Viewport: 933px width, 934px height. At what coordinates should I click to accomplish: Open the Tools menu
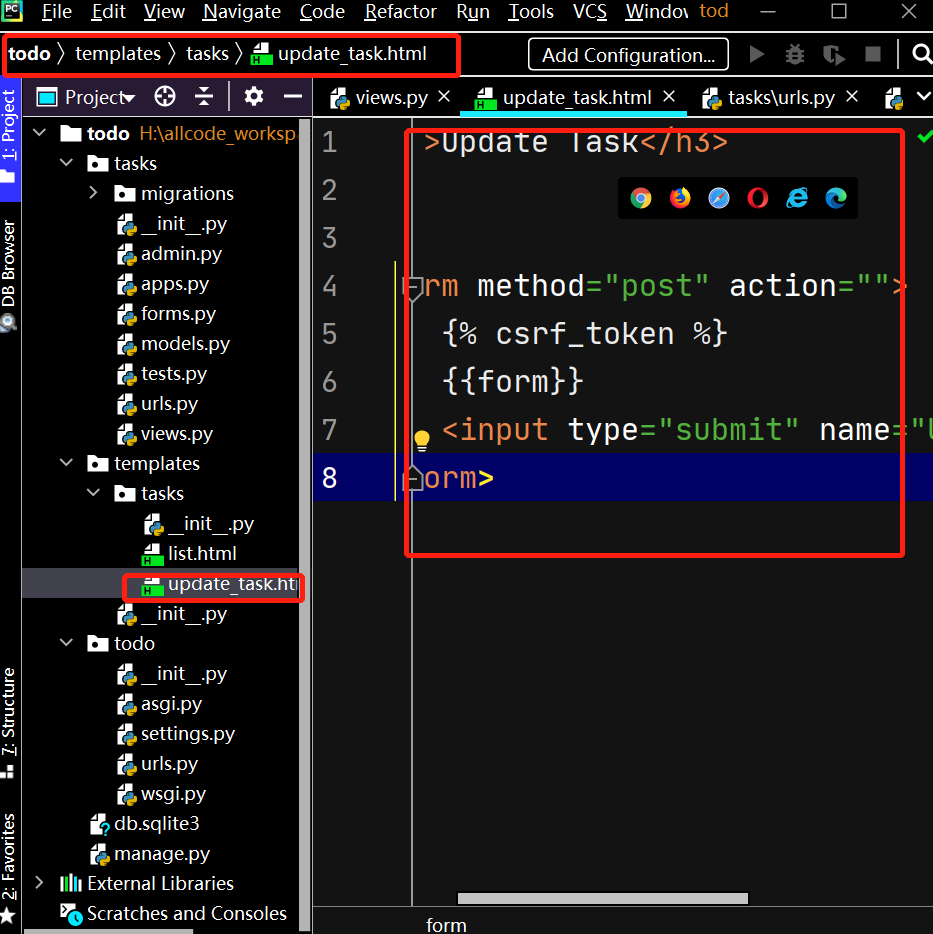[x=531, y=11]
